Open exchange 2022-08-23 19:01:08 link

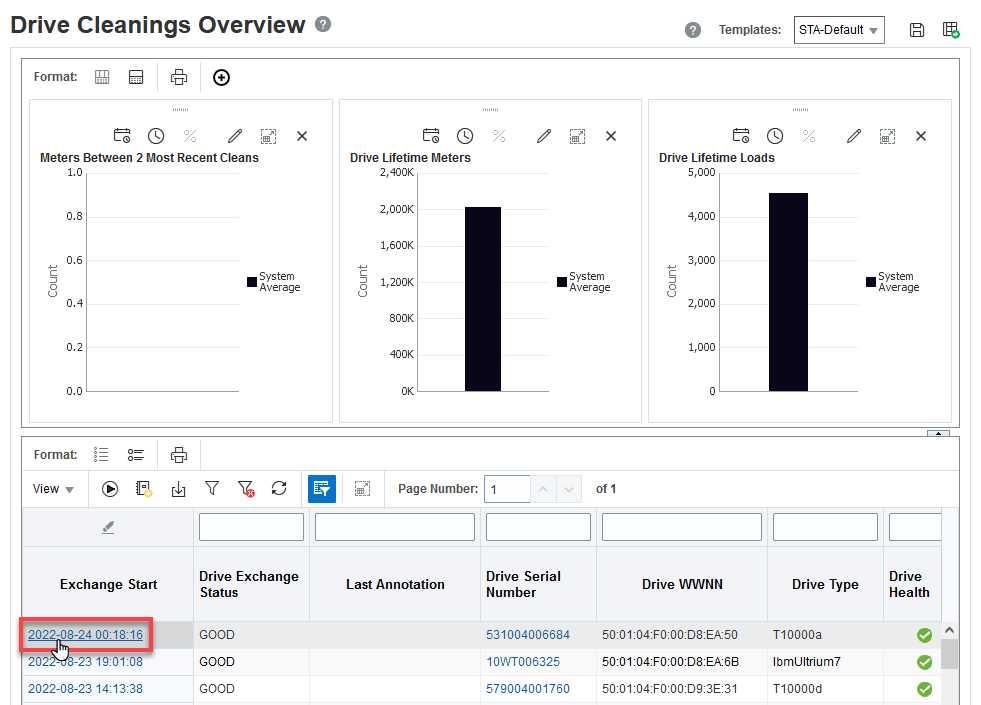[85, 662]
